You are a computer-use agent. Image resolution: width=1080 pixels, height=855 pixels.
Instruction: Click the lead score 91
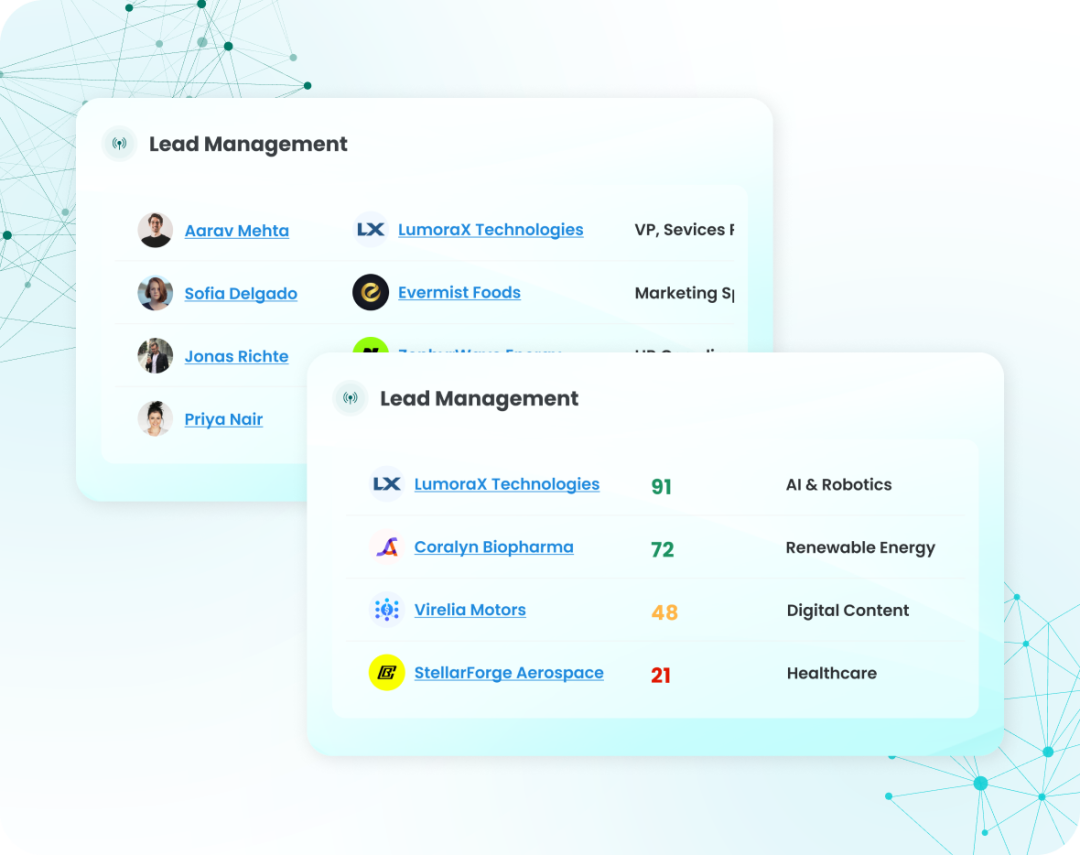coord(661,487)
